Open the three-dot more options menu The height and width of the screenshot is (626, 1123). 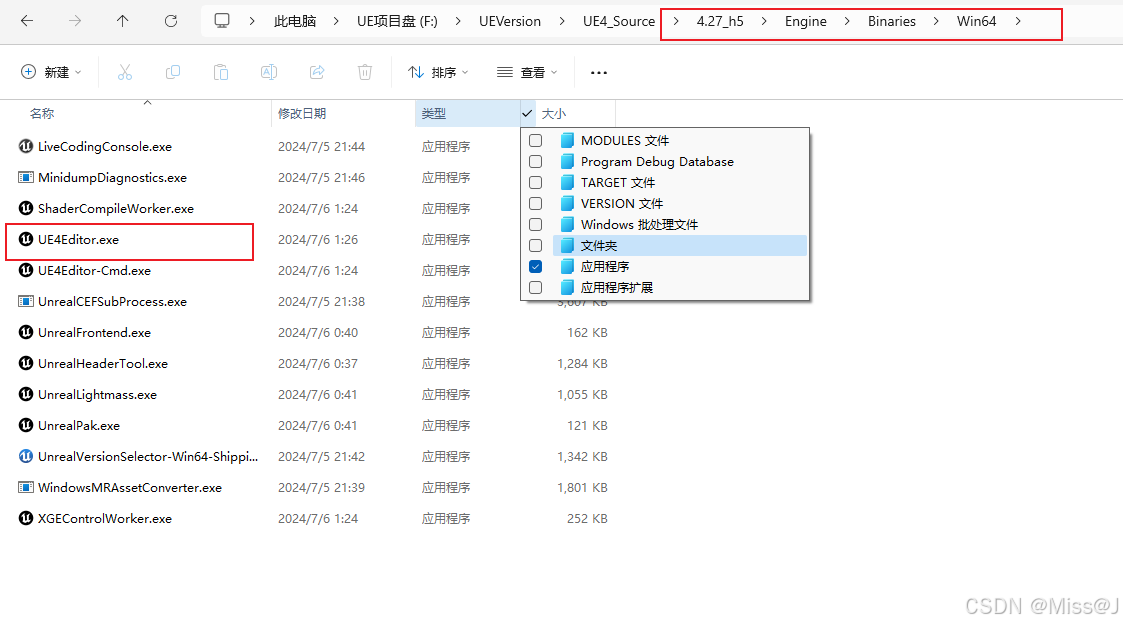click(x=599, y=72)
